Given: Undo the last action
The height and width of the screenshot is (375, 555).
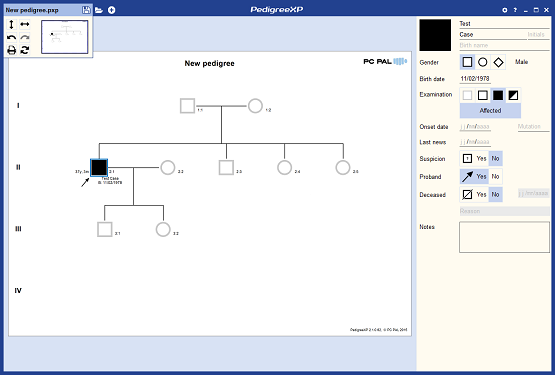Looking at the screenshot, I should coord(11,37).
